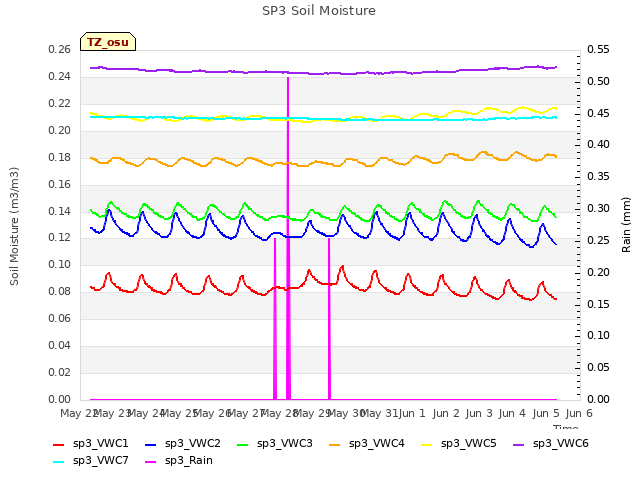Click the sp3_VWC4 legend label
The image size is (640, 480).
click(x=376, y=444)
